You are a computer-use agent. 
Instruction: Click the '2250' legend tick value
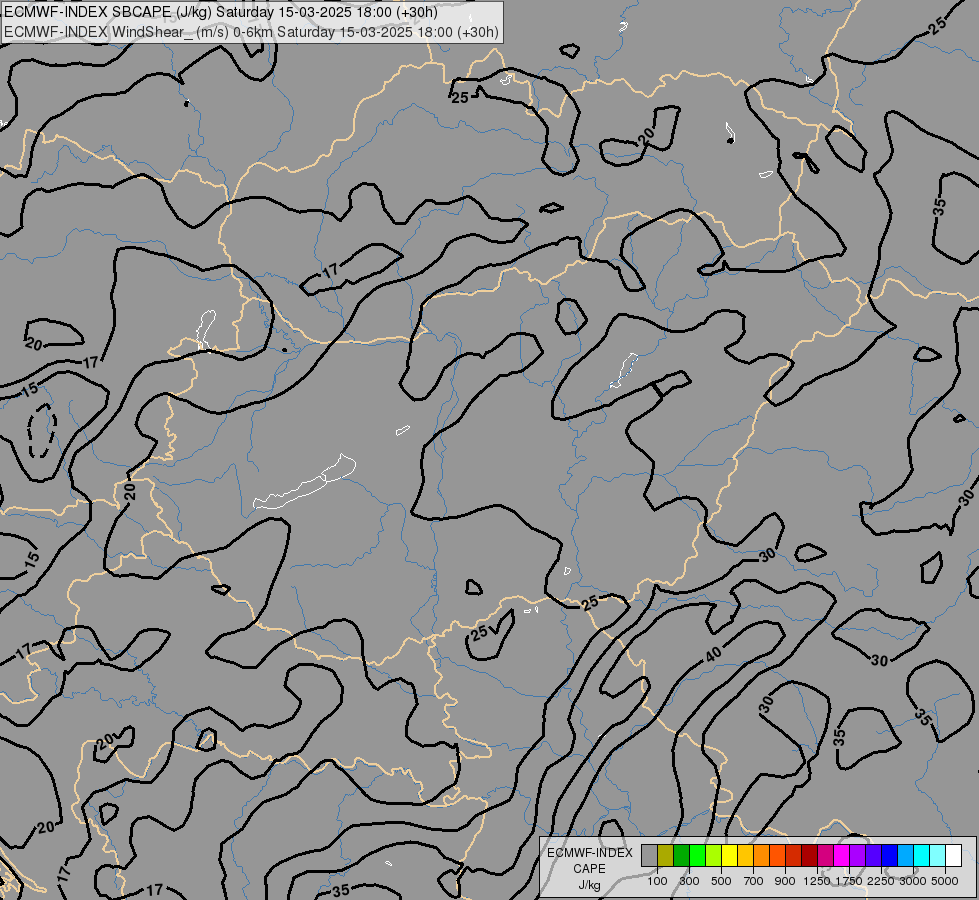(x=881, y=881)
